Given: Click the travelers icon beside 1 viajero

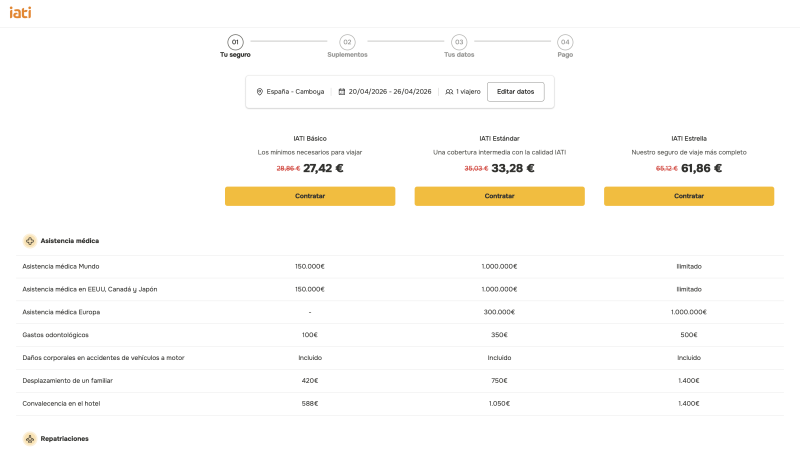Looking at the screenshot, I should (449, 92).
